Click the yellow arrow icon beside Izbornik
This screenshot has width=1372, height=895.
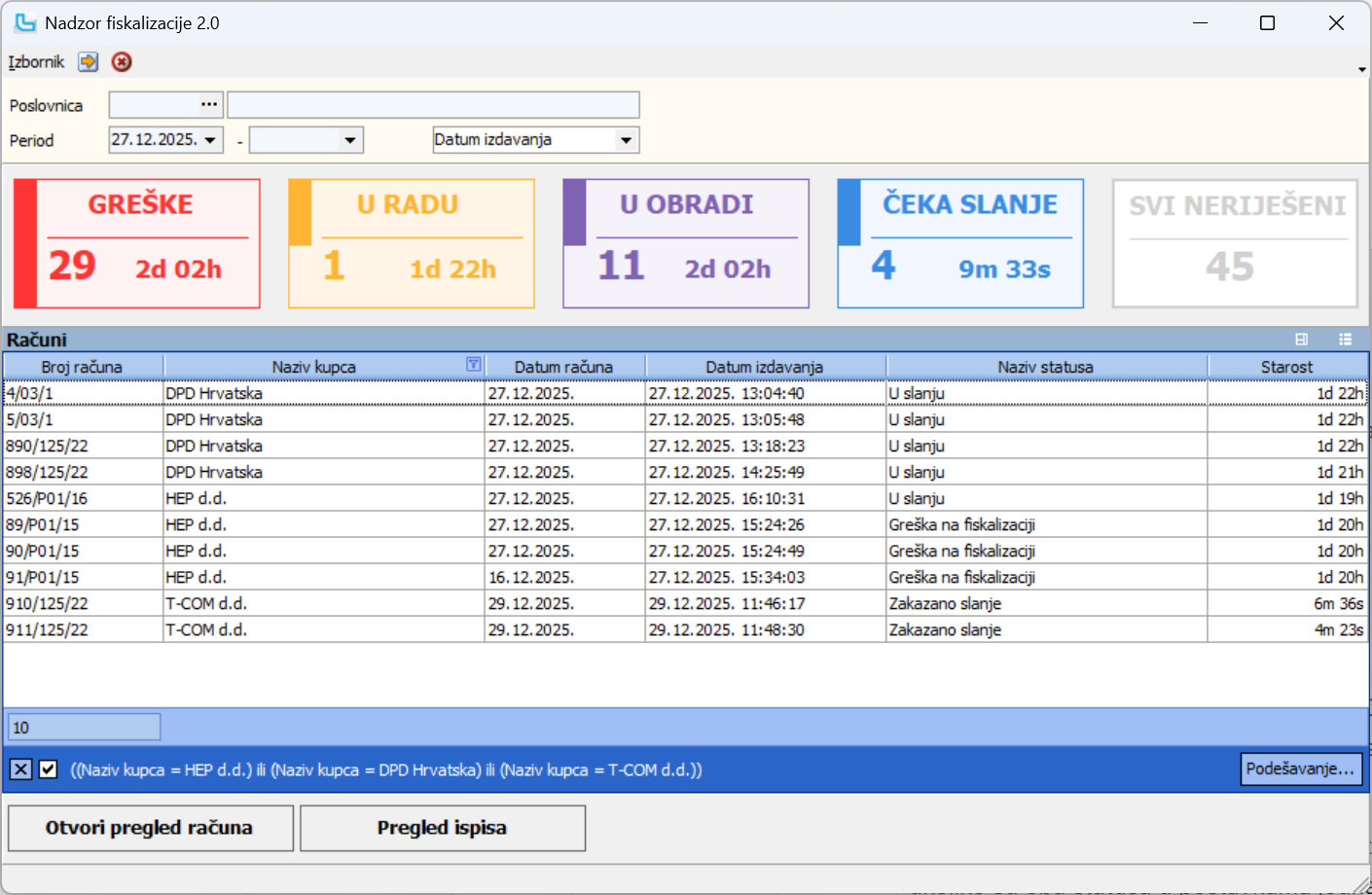click(x=89, y=62)
